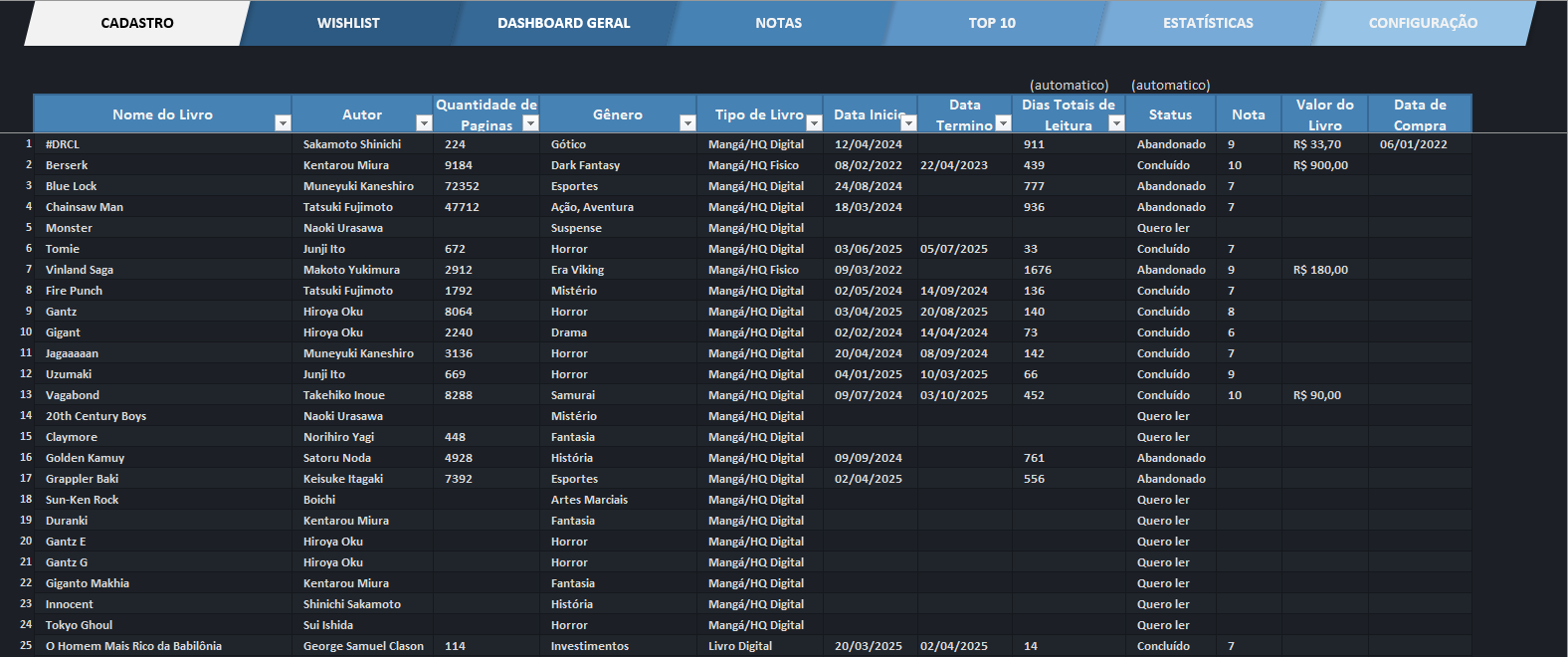Select the "Golden Kamuy" cell
The height and width of the screenshot is (657, 1568).
click(x=163, y=458)
